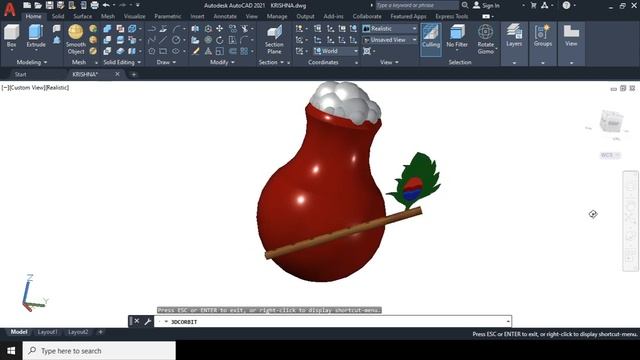
Task: Click the Autodesk App Store cart icon
Action: click(533, 5)
